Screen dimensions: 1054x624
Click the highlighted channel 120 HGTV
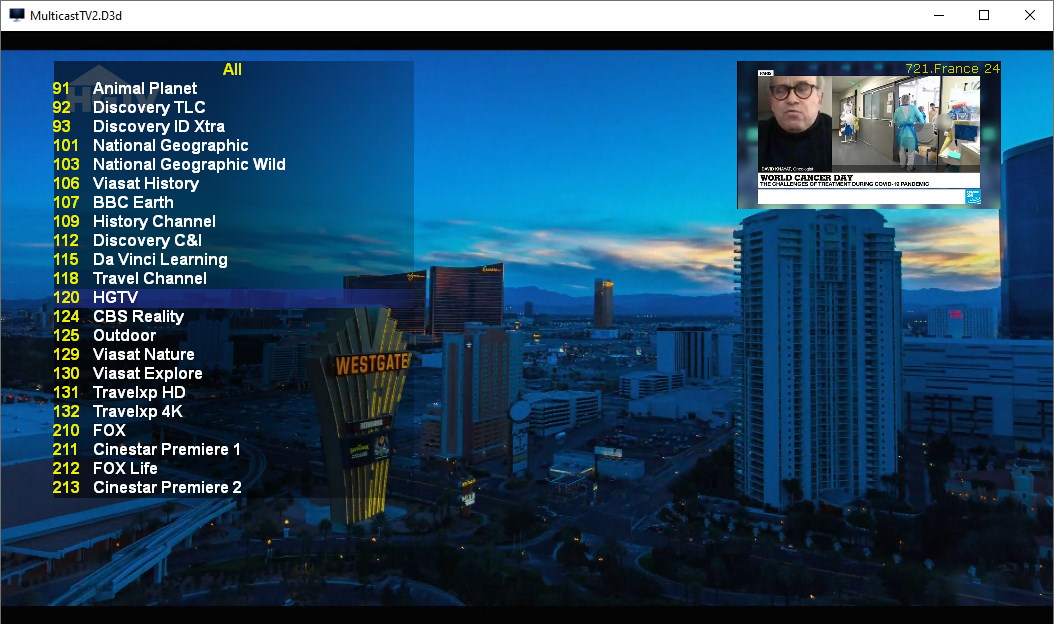(x=233, y=297)
